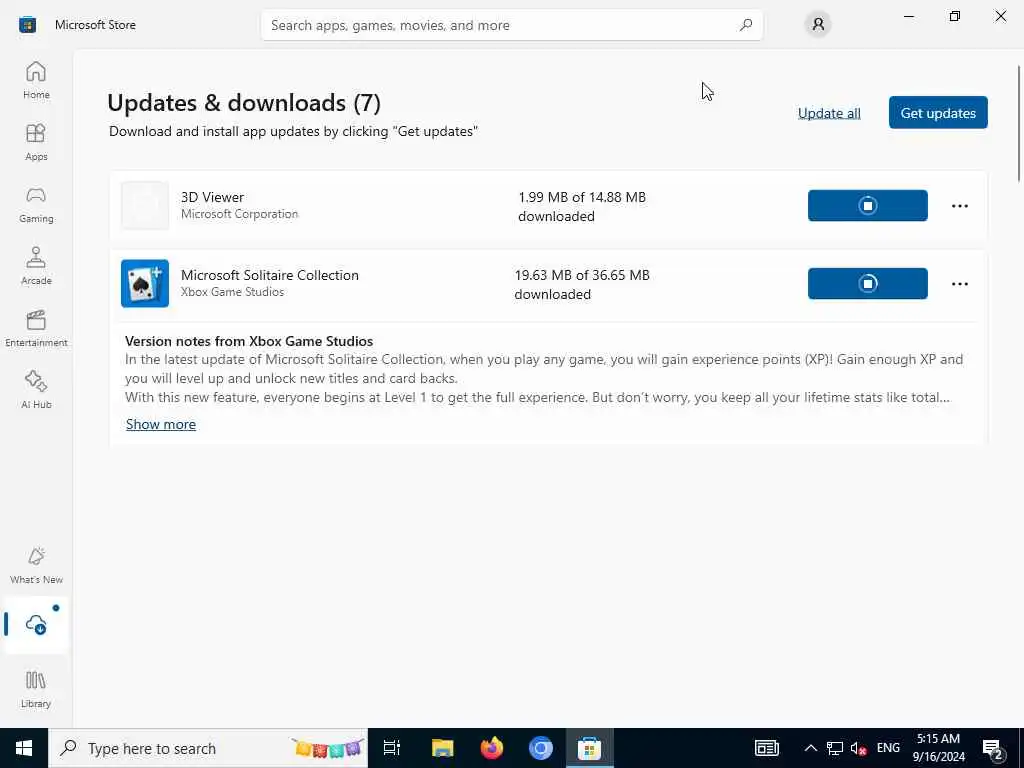The image size is (1024, 768).
Task: Open more options for 3D Viewer
Action: [x=959, y=206]
